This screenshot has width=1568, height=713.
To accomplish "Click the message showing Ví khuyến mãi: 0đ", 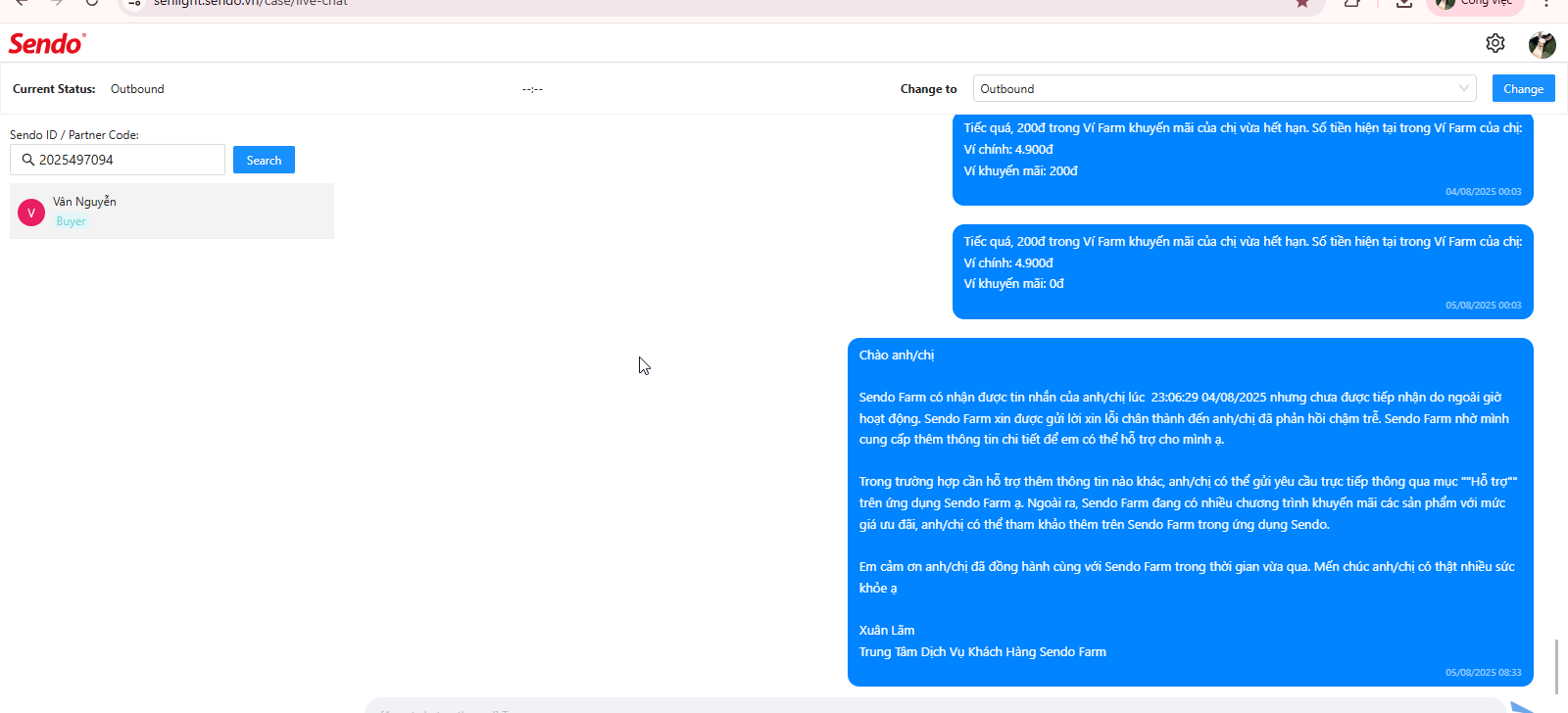I will tap(1243, 272).
